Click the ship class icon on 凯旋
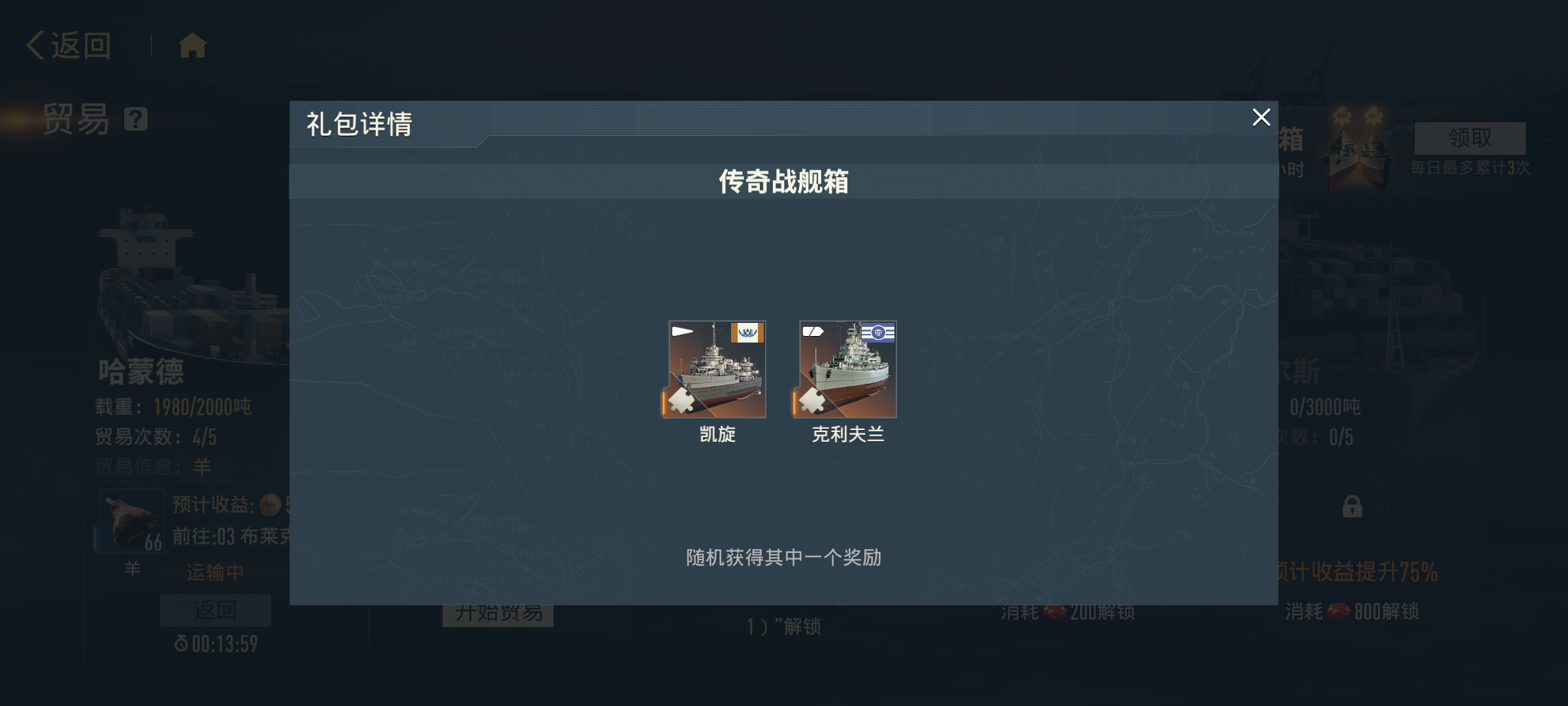The height and width of the screenshot is (706, 1568). pyautogui.click(x=683, y=331)
